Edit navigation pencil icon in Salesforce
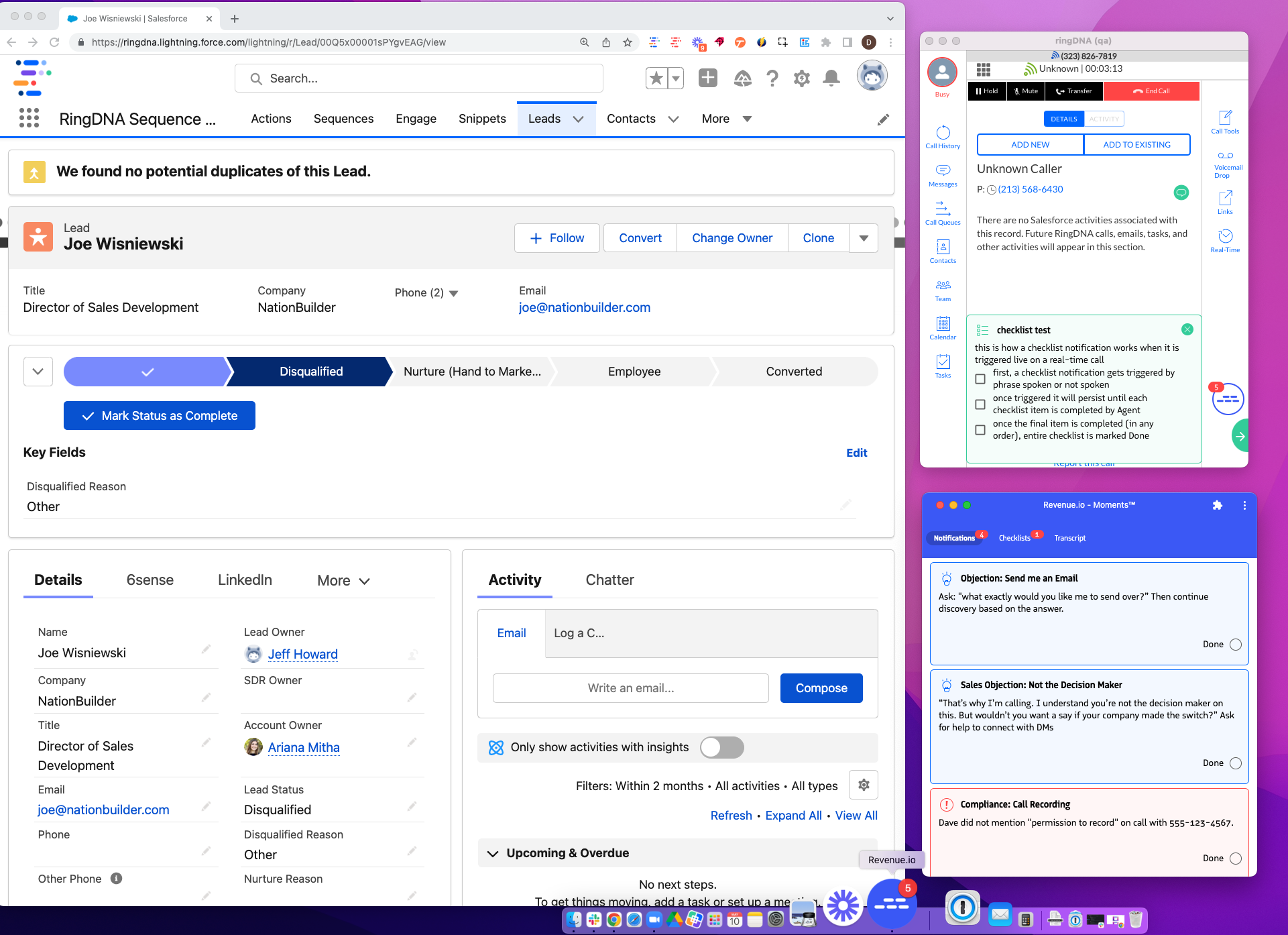1288x935 pixels. click(884, 119)
